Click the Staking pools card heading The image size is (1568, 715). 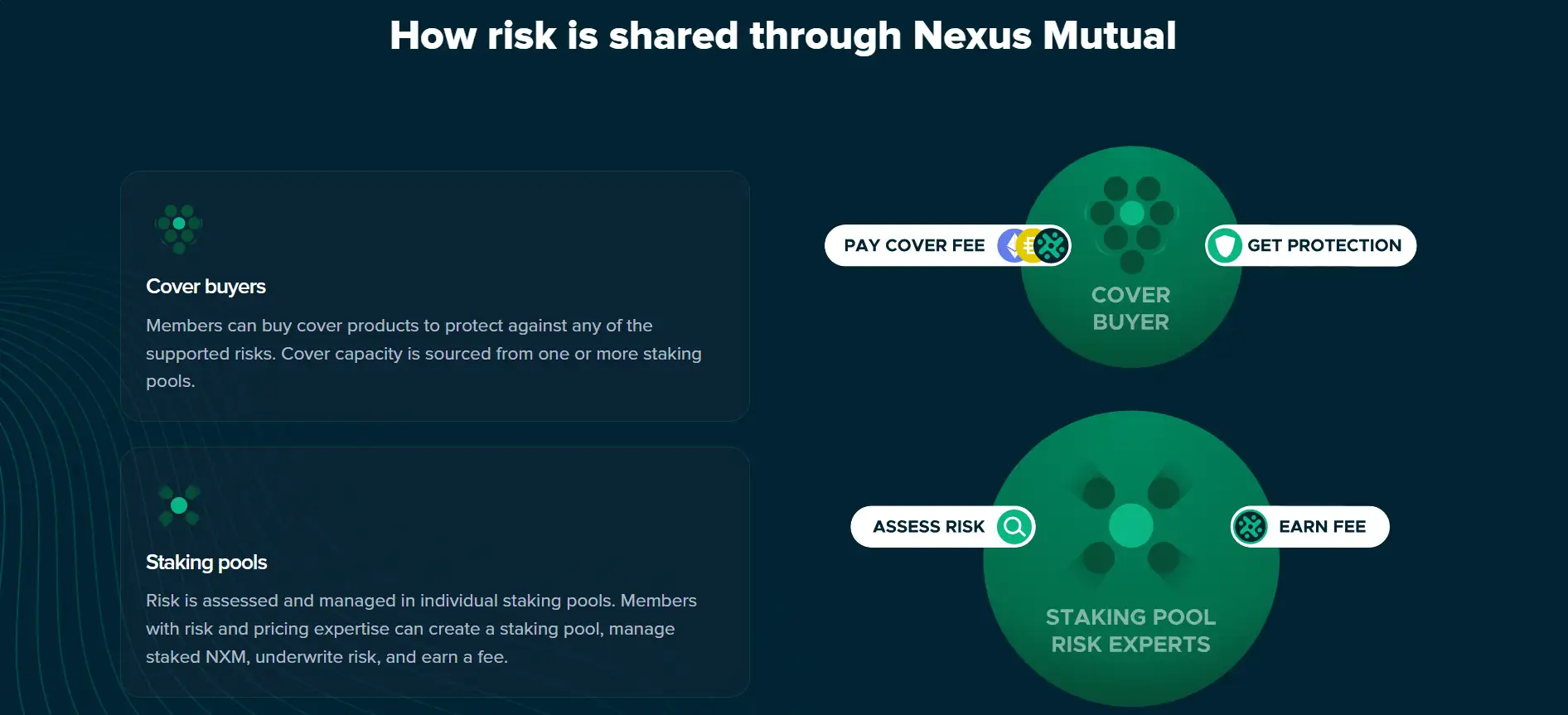[x=206, y=563]
